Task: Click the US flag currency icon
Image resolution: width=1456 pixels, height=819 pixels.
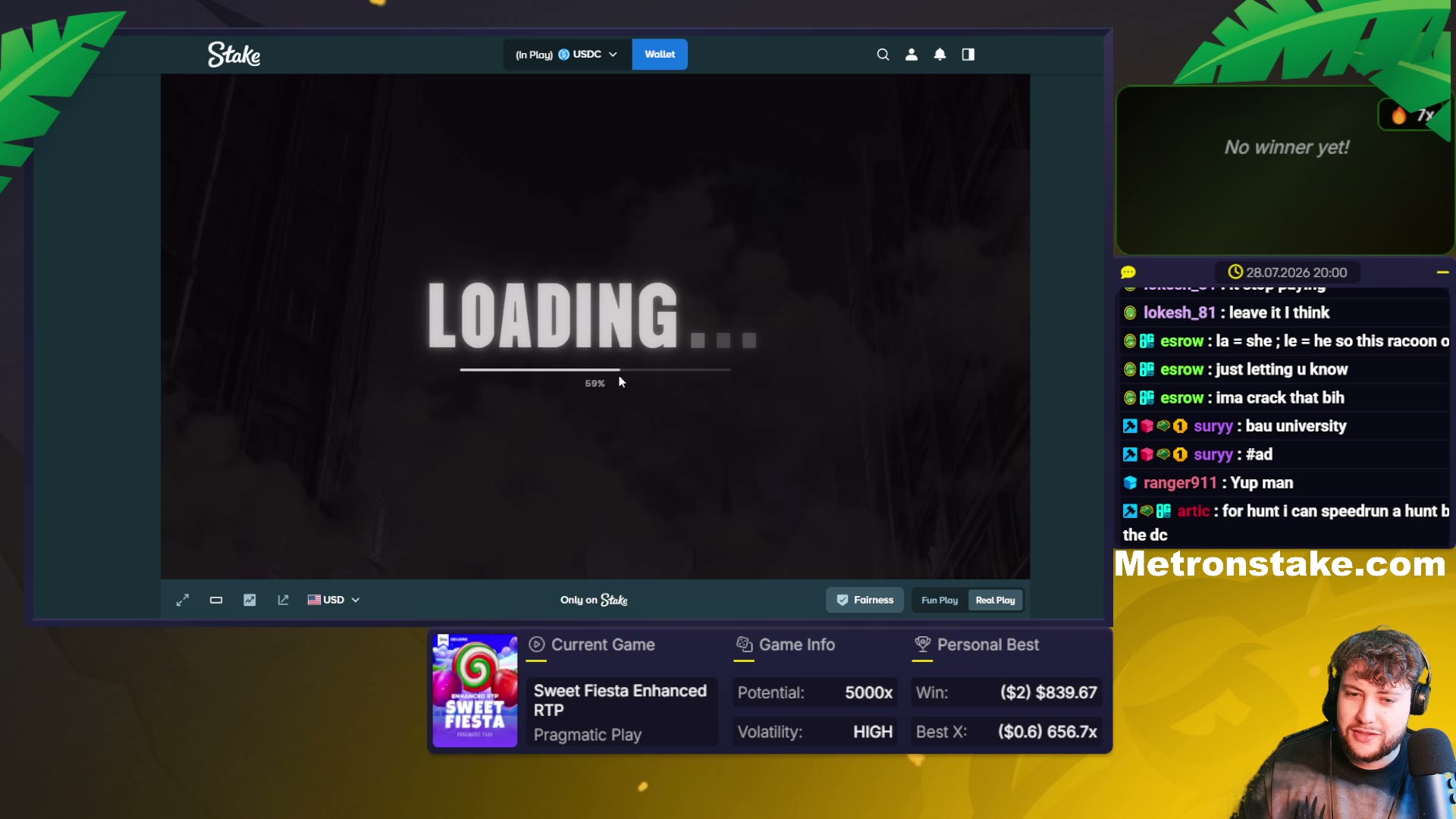Action: [x=314, y=600]
